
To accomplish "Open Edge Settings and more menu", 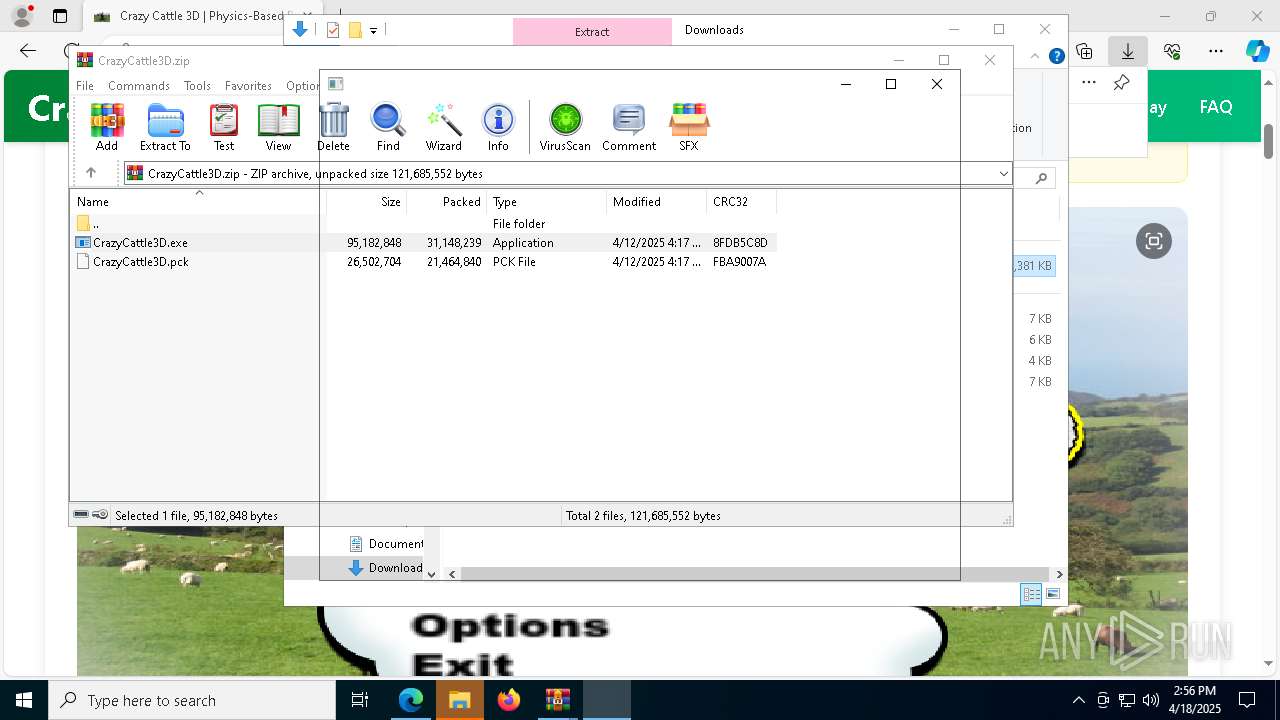I will tap(1216, 50).
